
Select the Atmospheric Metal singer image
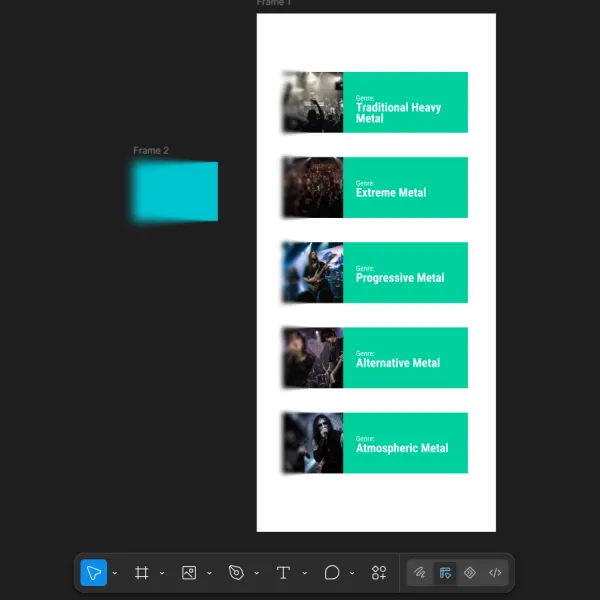313,443
